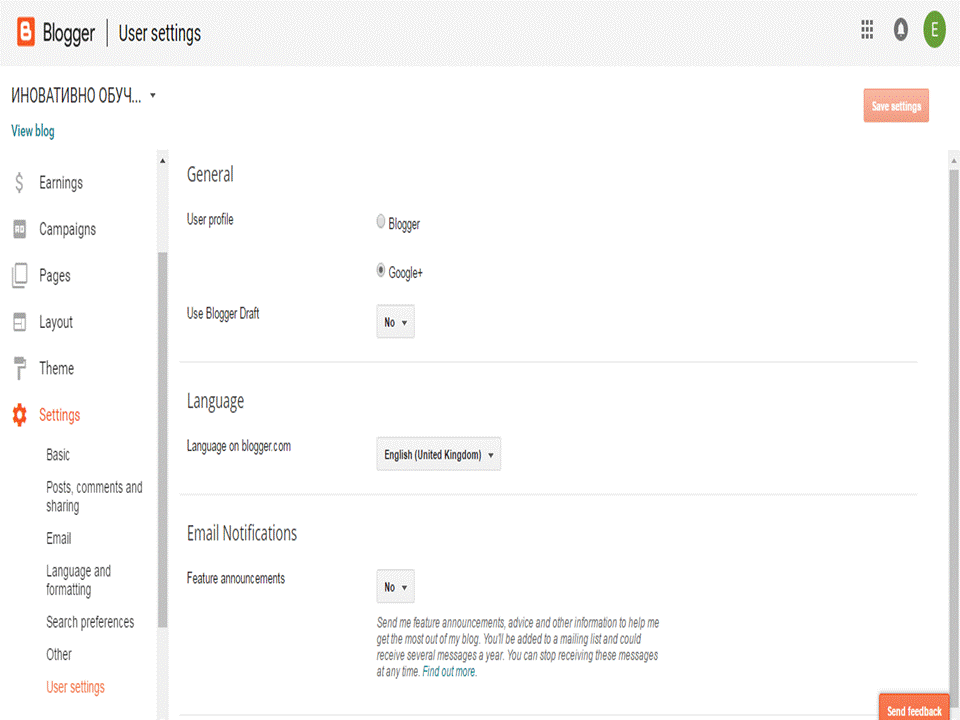Screen dimensions: 960x720
Task: Click the Campaigns ad icon
Action: (x=20, y=229)
